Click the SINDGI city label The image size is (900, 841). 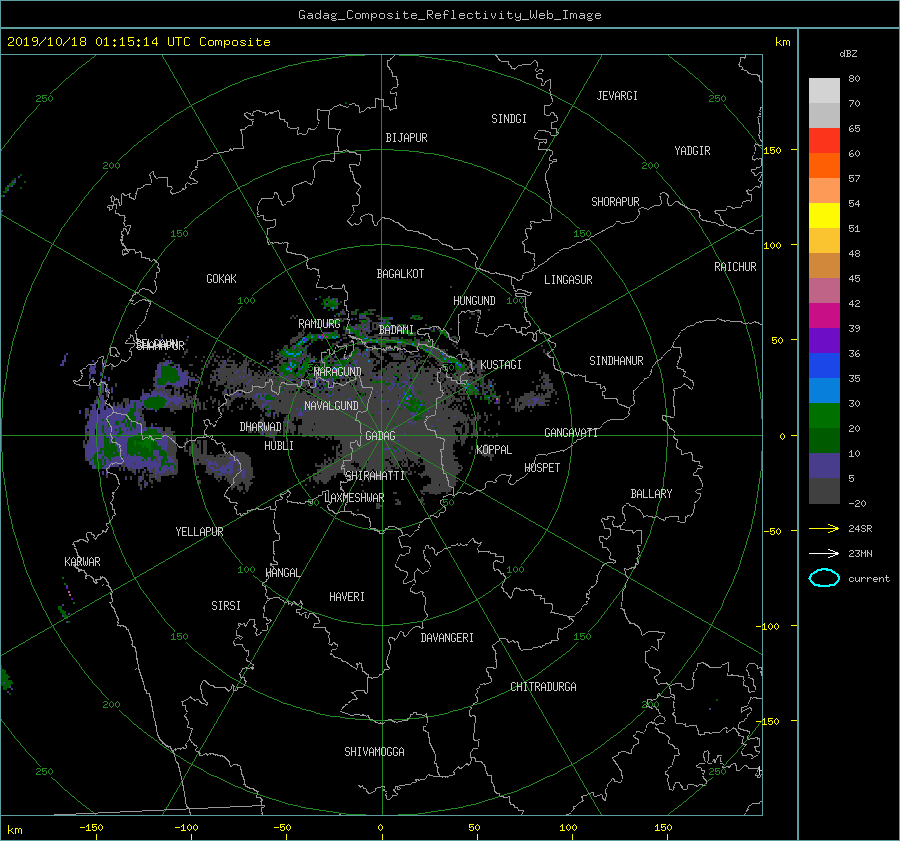point(509,119)
